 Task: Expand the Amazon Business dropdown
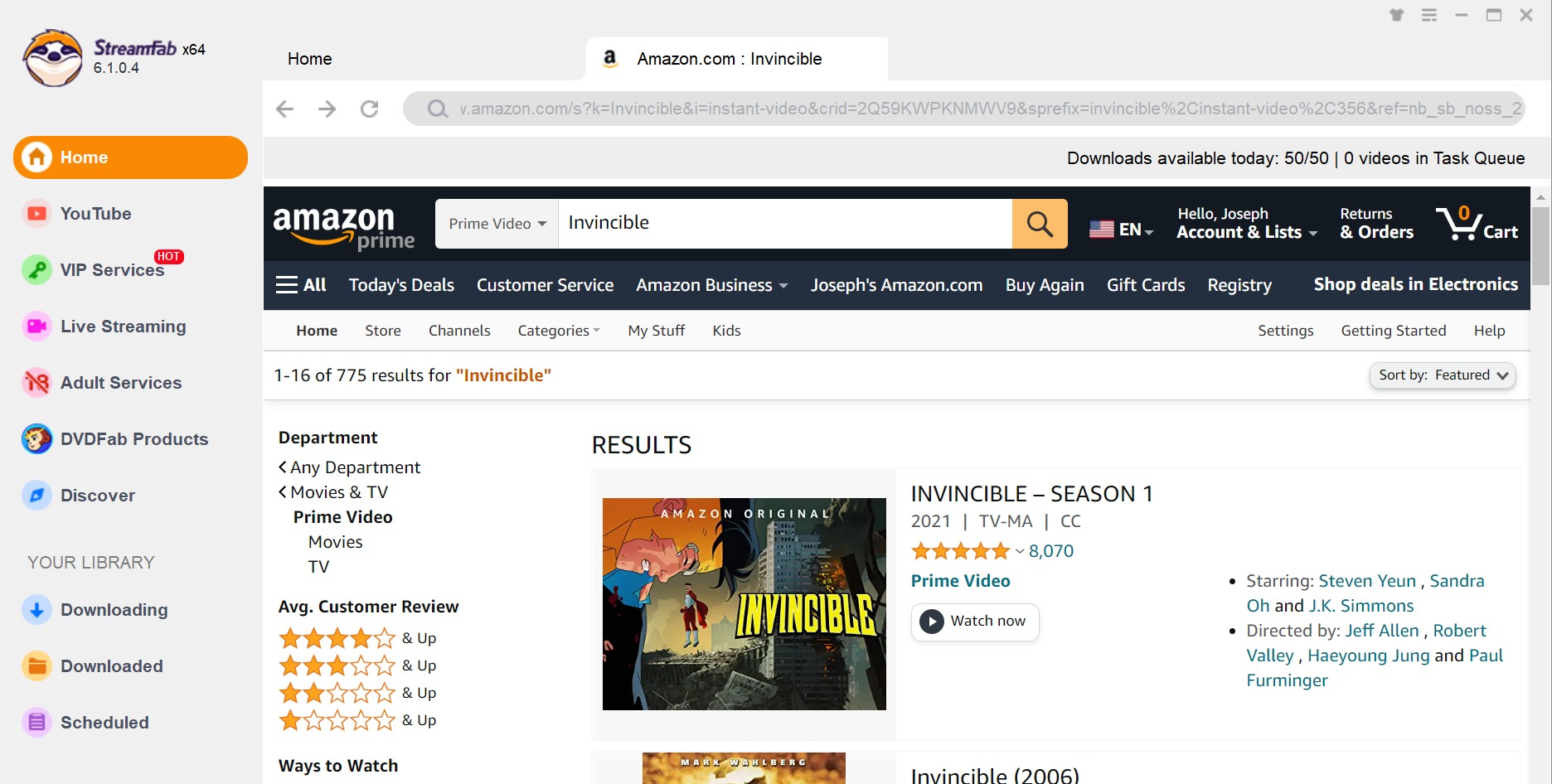[x=711, y=285]
